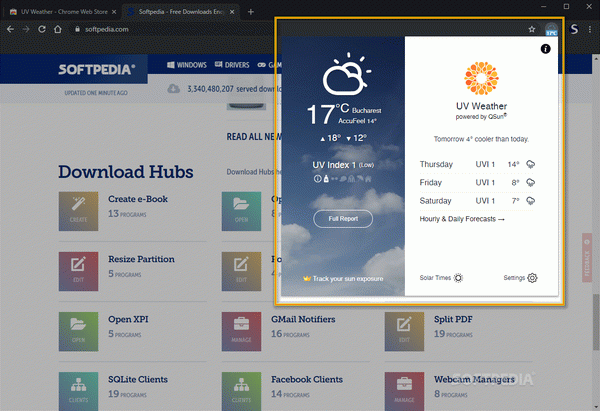This screenshot has height=411, width=600.
Task: Select the stay indoors house icon
Action: click(x=368, y=179)
